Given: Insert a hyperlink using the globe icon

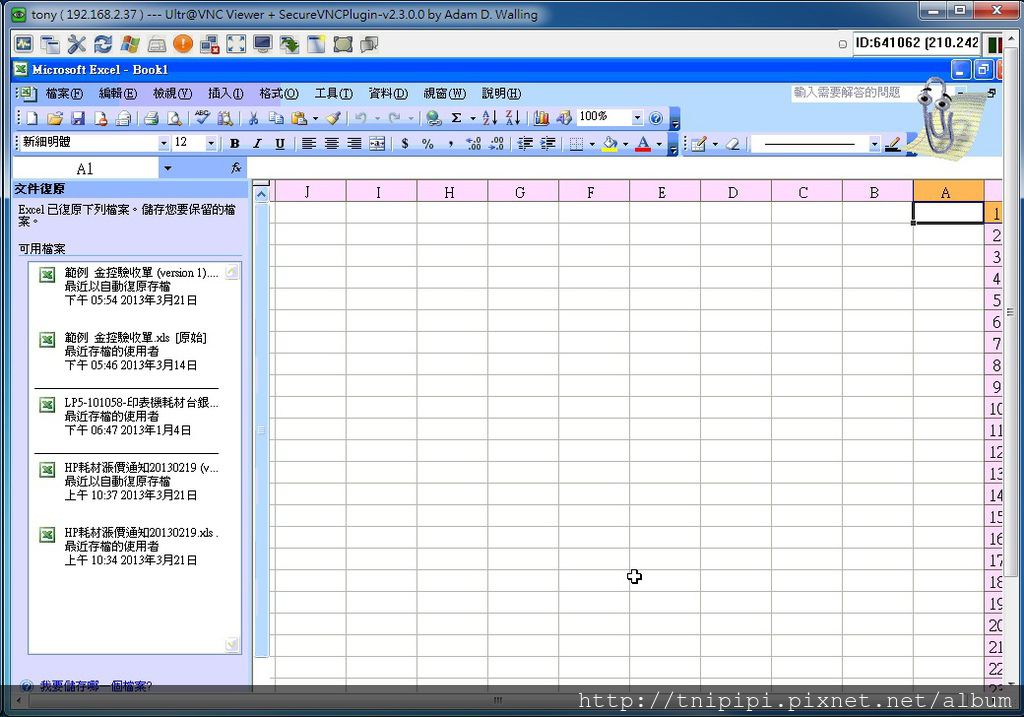Looking at the screenshot, I should point(433,118).
